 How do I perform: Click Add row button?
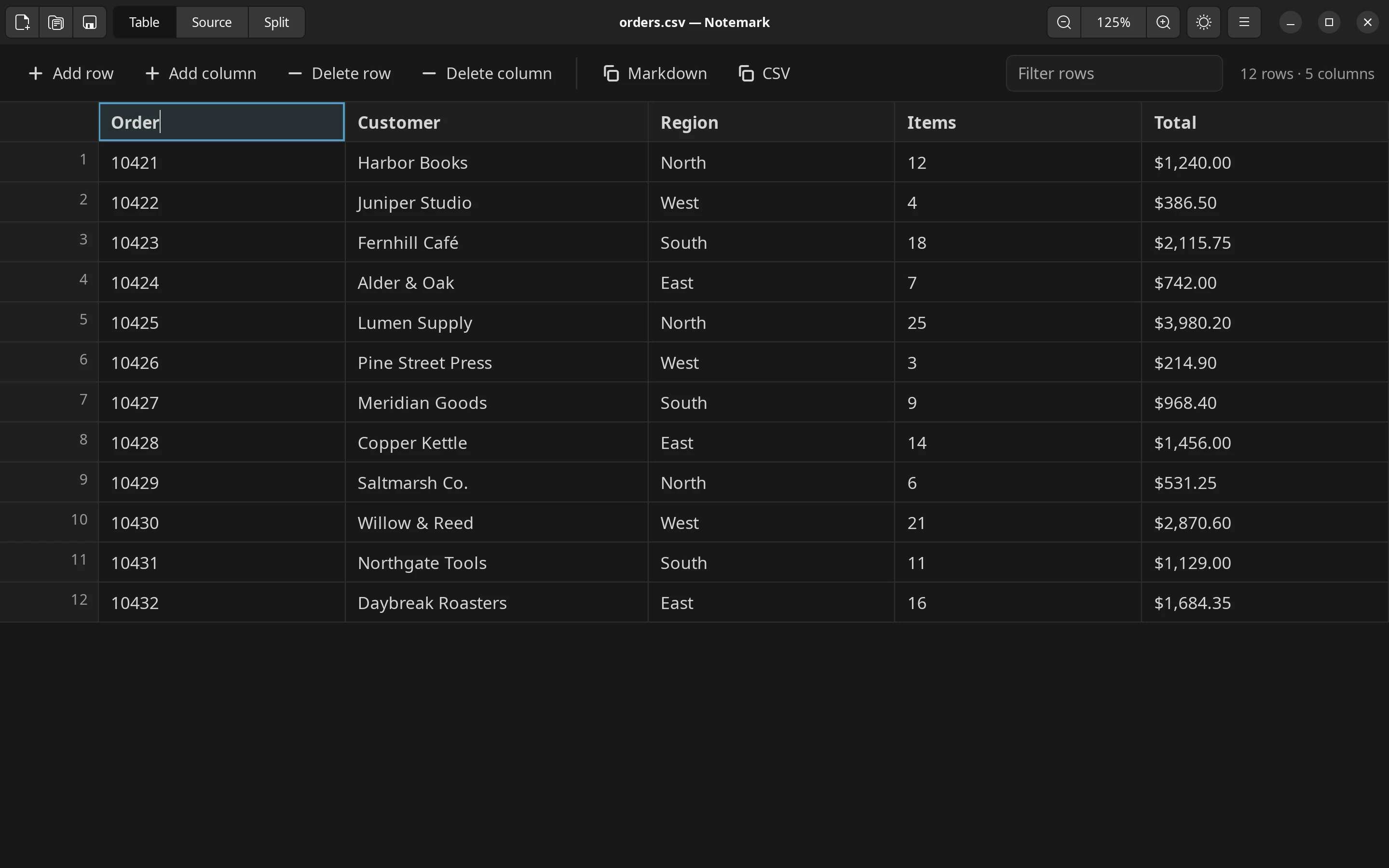[71, 73]
